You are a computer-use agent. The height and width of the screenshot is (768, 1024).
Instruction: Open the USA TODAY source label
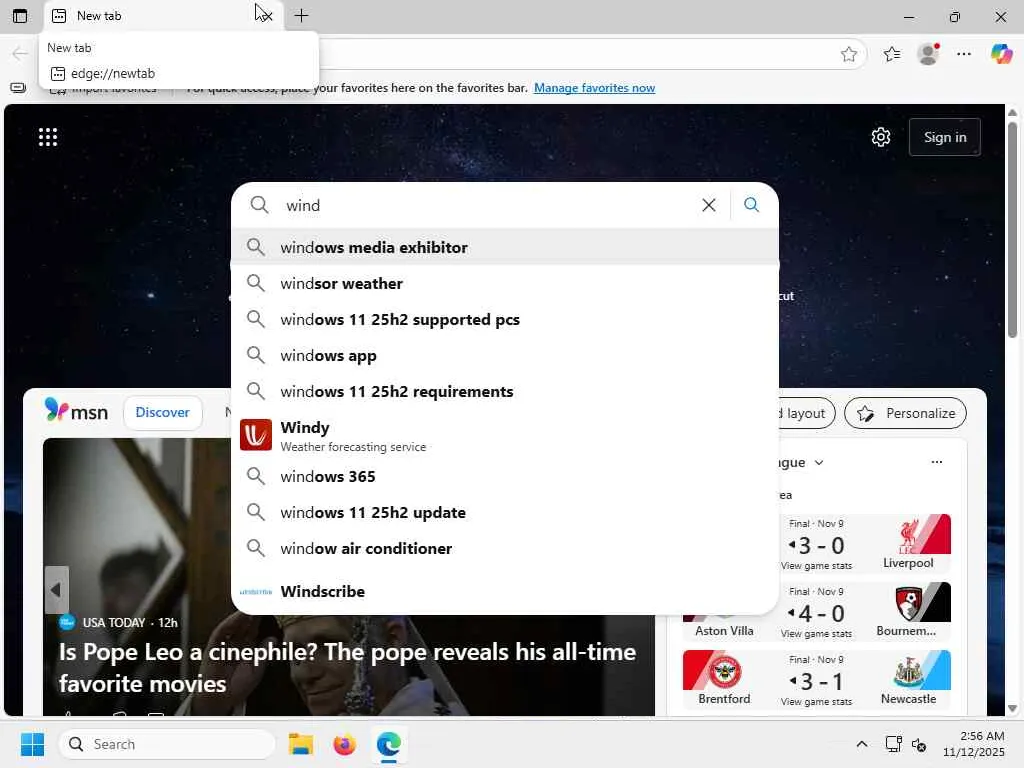114,622
